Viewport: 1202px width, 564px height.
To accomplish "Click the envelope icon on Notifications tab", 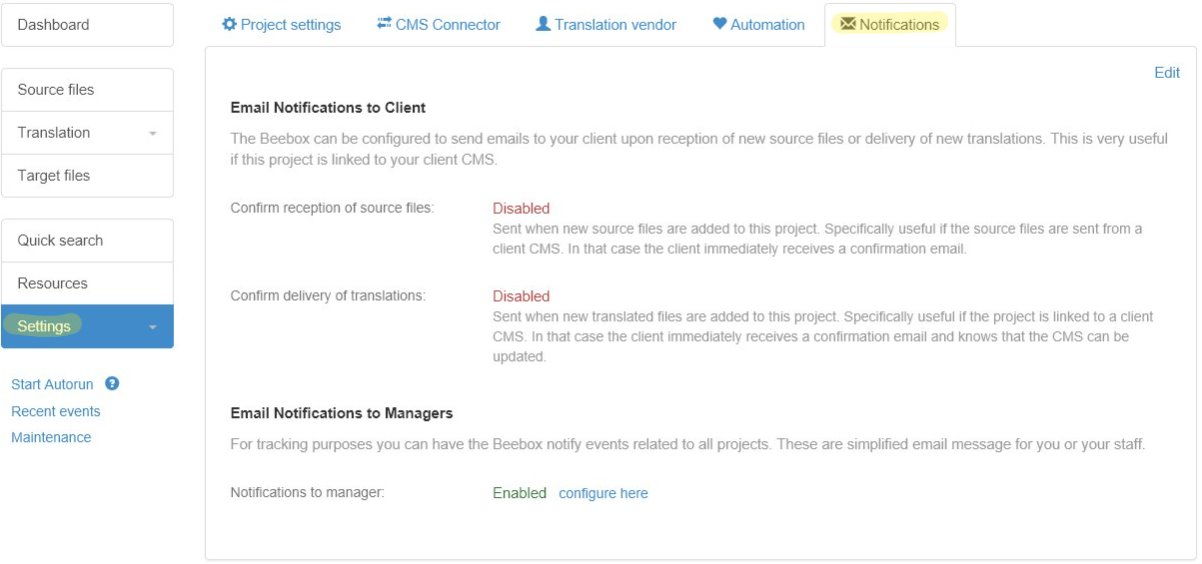I will tap(848, 24).
